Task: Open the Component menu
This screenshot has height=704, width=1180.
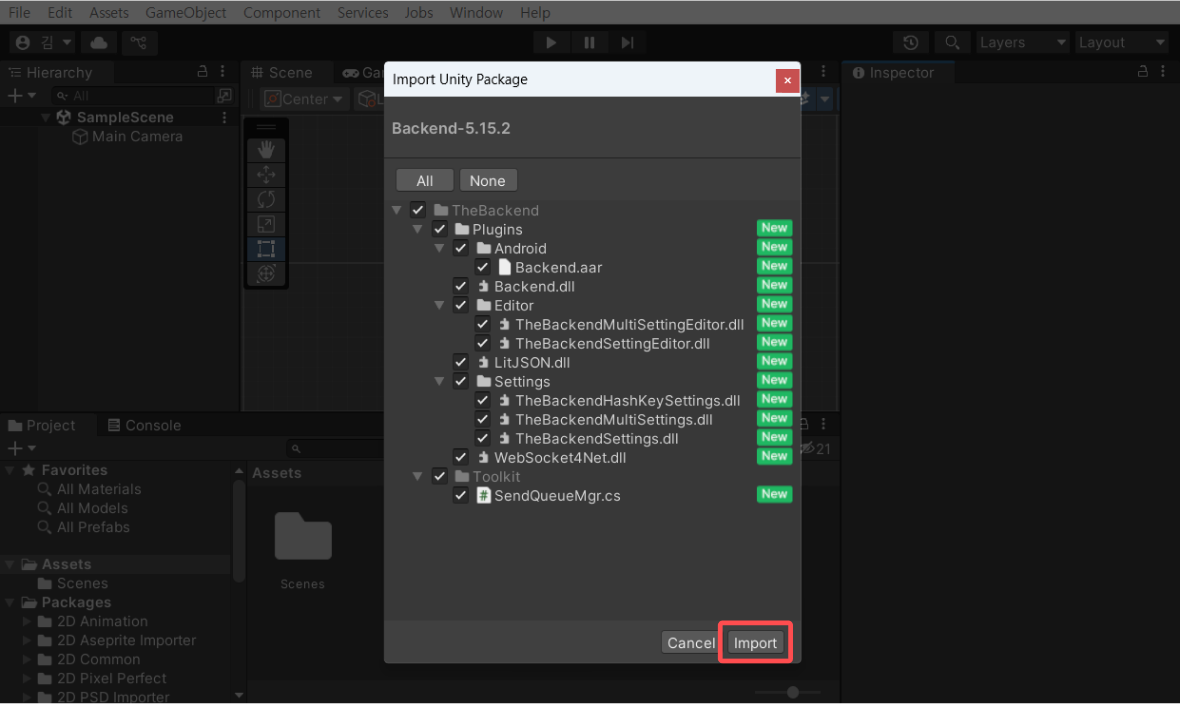Action: point(281,13)
